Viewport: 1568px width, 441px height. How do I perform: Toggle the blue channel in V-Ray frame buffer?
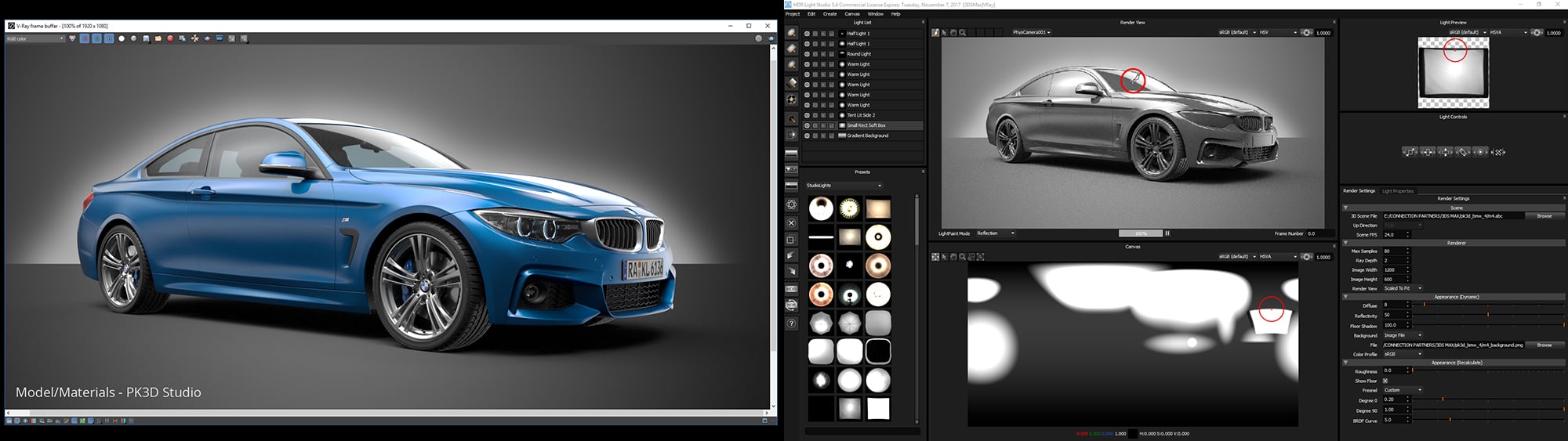pos(109,38)
